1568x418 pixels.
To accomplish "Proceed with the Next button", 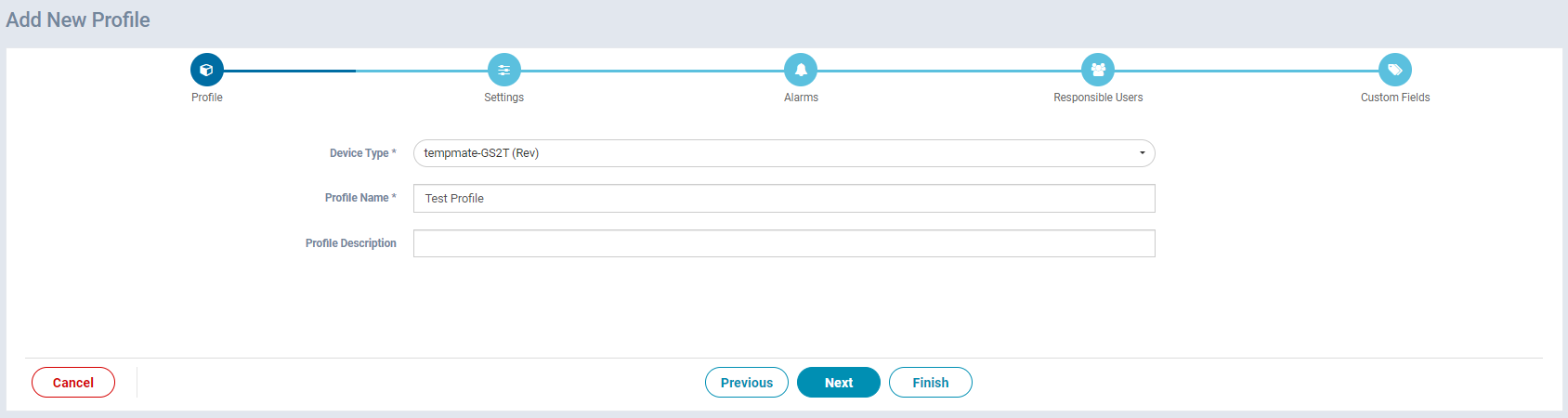I will click(839, 383).
